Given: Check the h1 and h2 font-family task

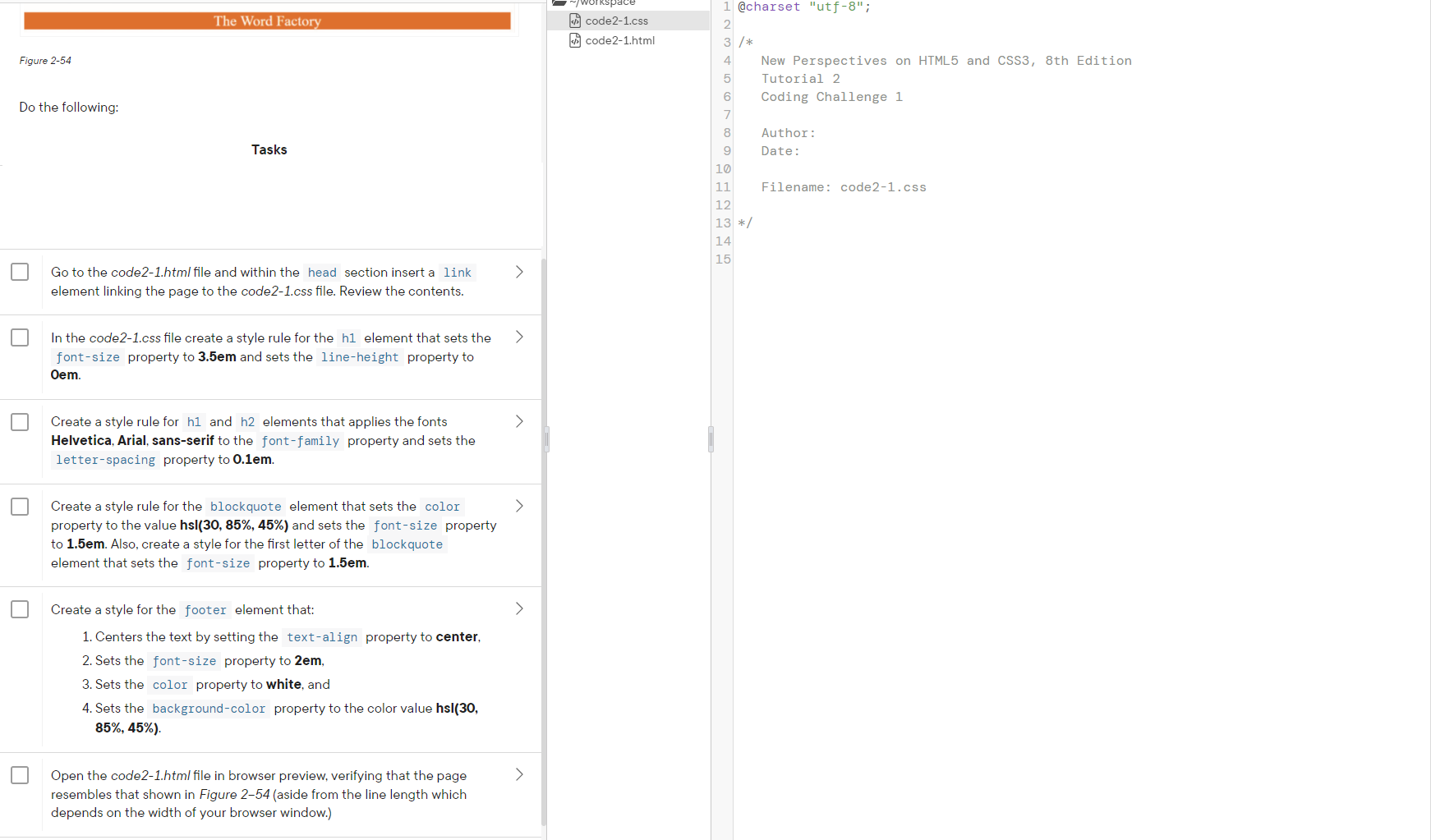Looking at the screenshot, I should (20, 421).
